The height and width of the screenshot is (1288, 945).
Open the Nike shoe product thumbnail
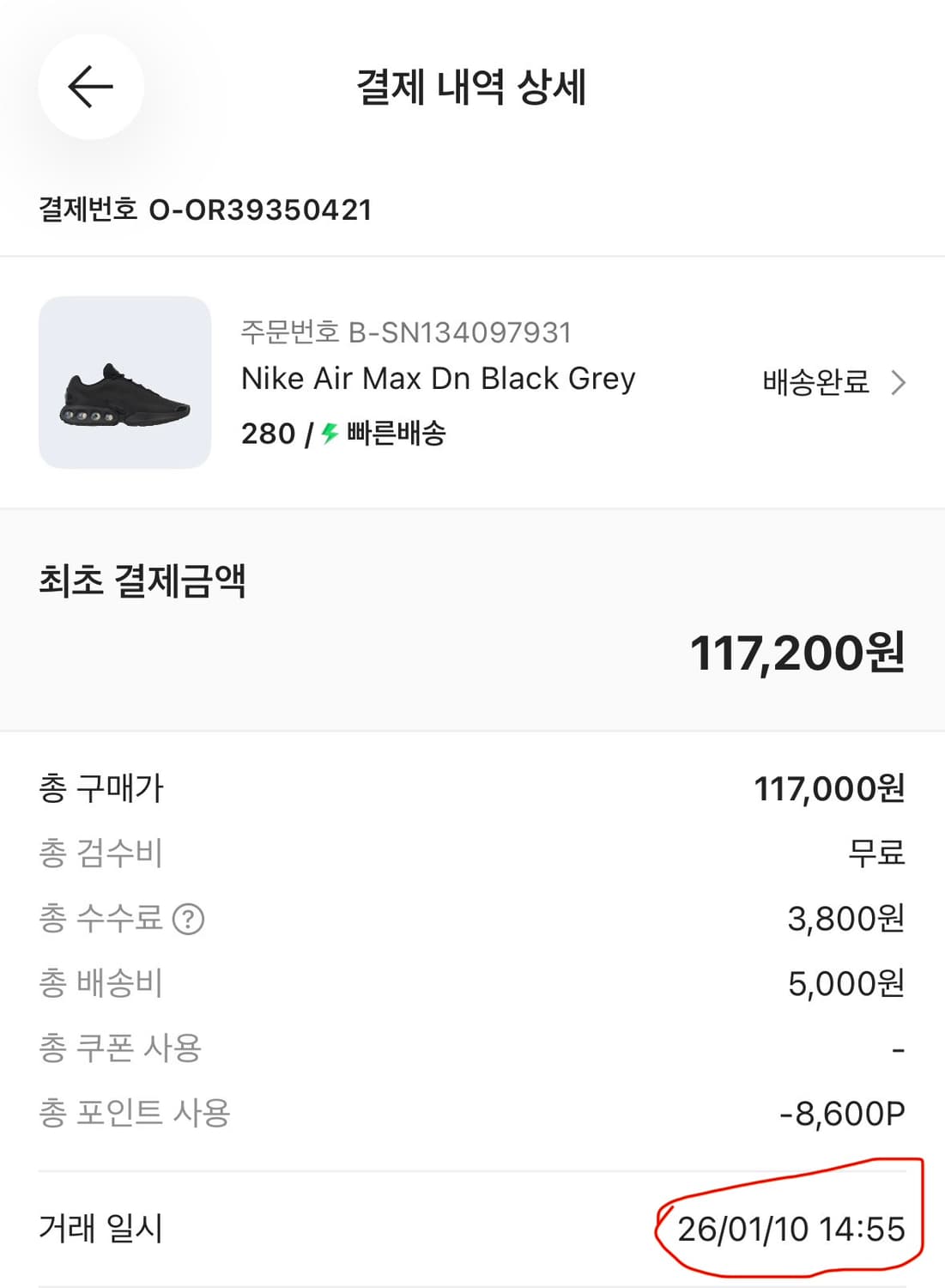pyautogui.click(x=124, y=382)
